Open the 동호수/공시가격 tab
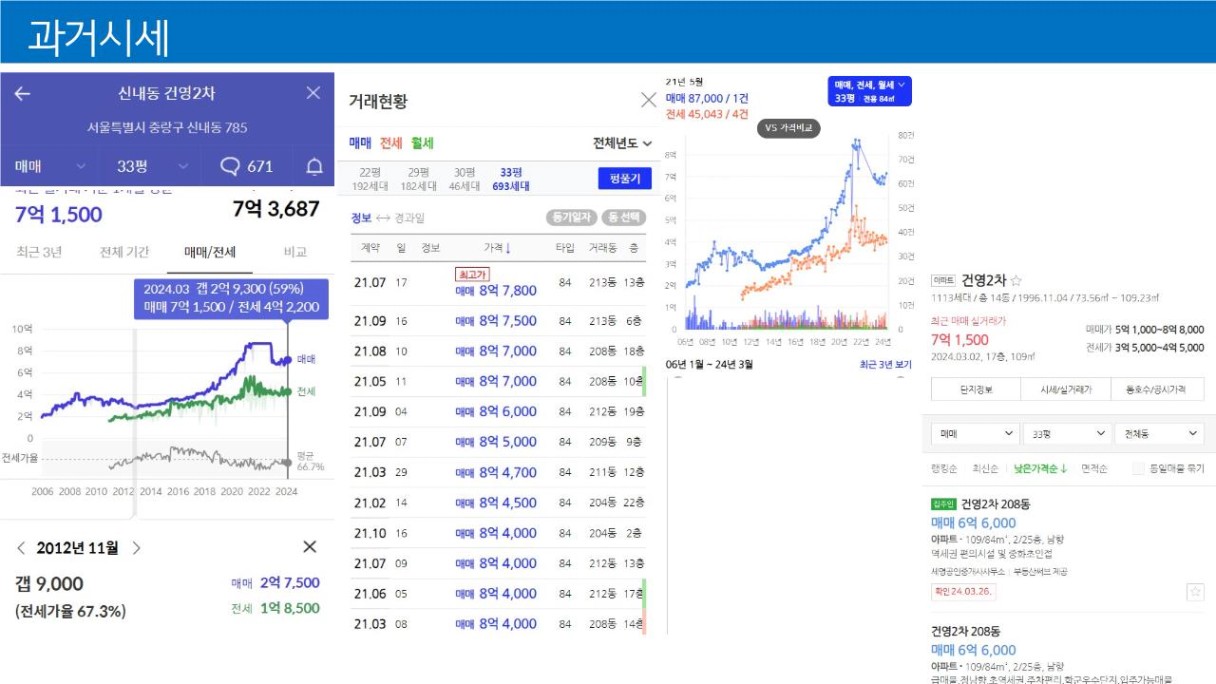This screenshot has height=684, width=1216. click(x=1158, y=389)
